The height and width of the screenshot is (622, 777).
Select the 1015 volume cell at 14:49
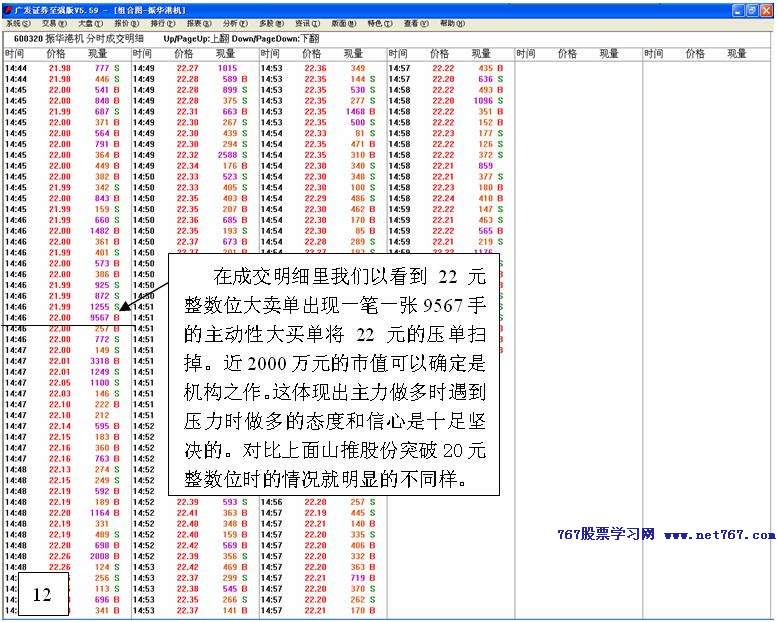(228, 68)
